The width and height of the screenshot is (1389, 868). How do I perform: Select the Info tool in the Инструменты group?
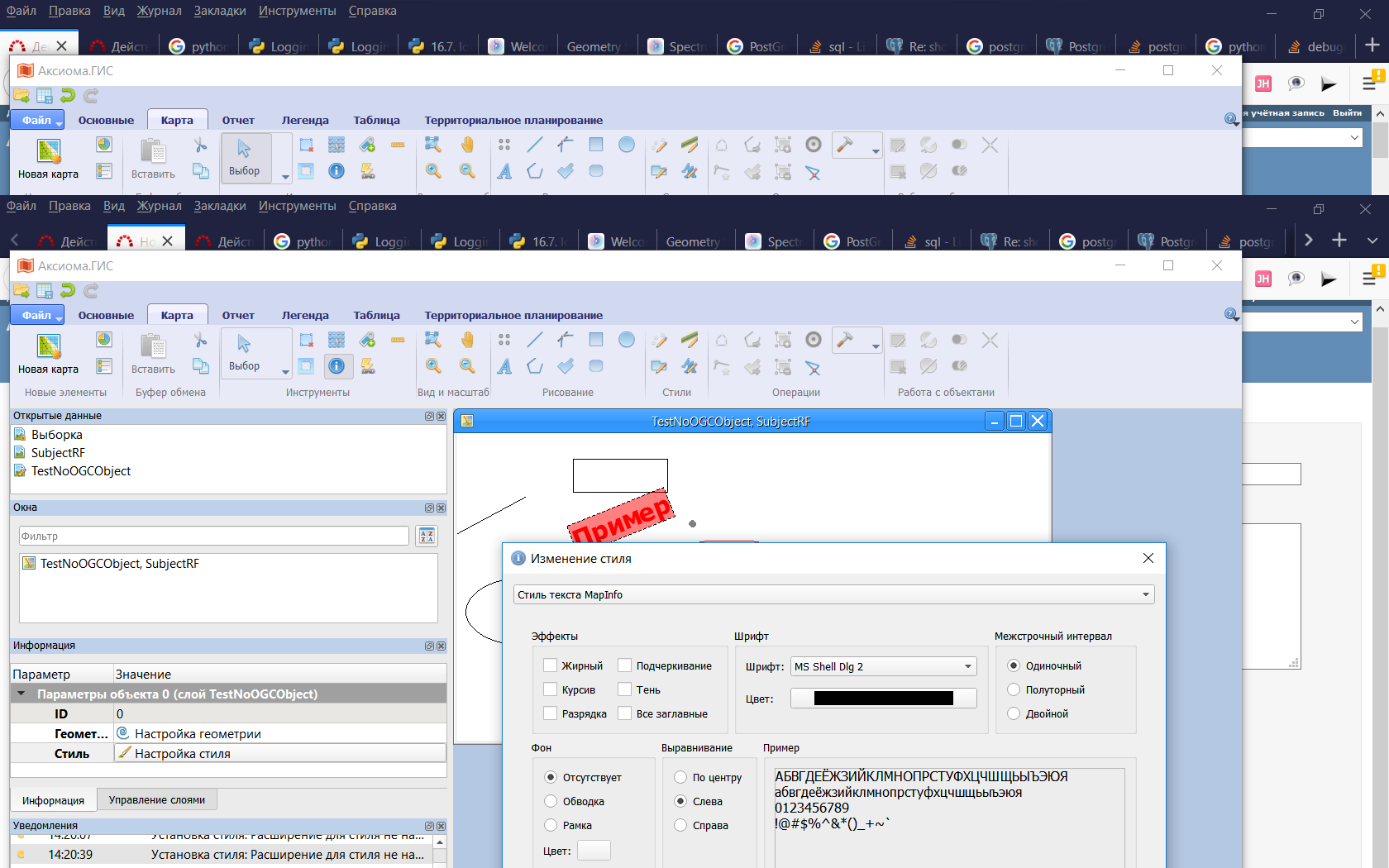337,366
